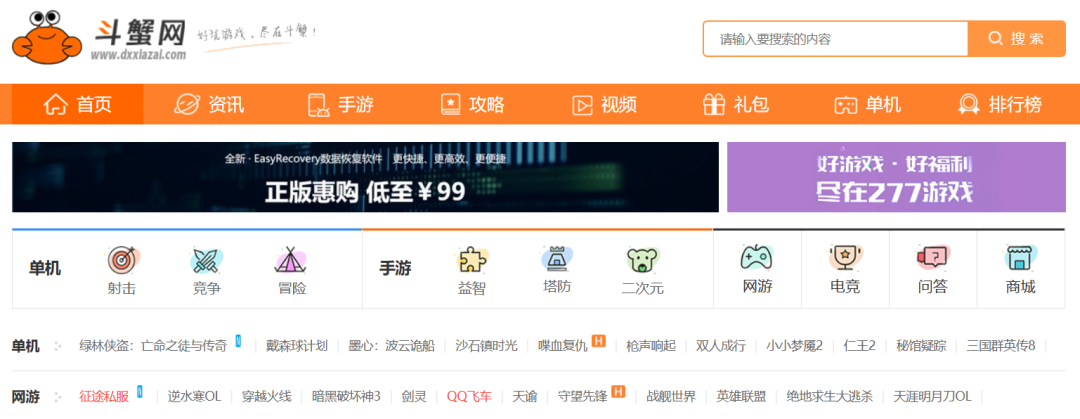
Task: Open the 枪声响起 link
Action: 651,346
